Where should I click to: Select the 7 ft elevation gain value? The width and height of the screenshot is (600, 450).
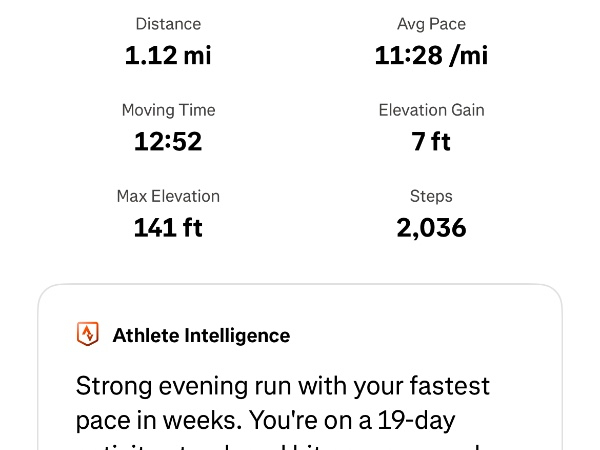point(431,141)
